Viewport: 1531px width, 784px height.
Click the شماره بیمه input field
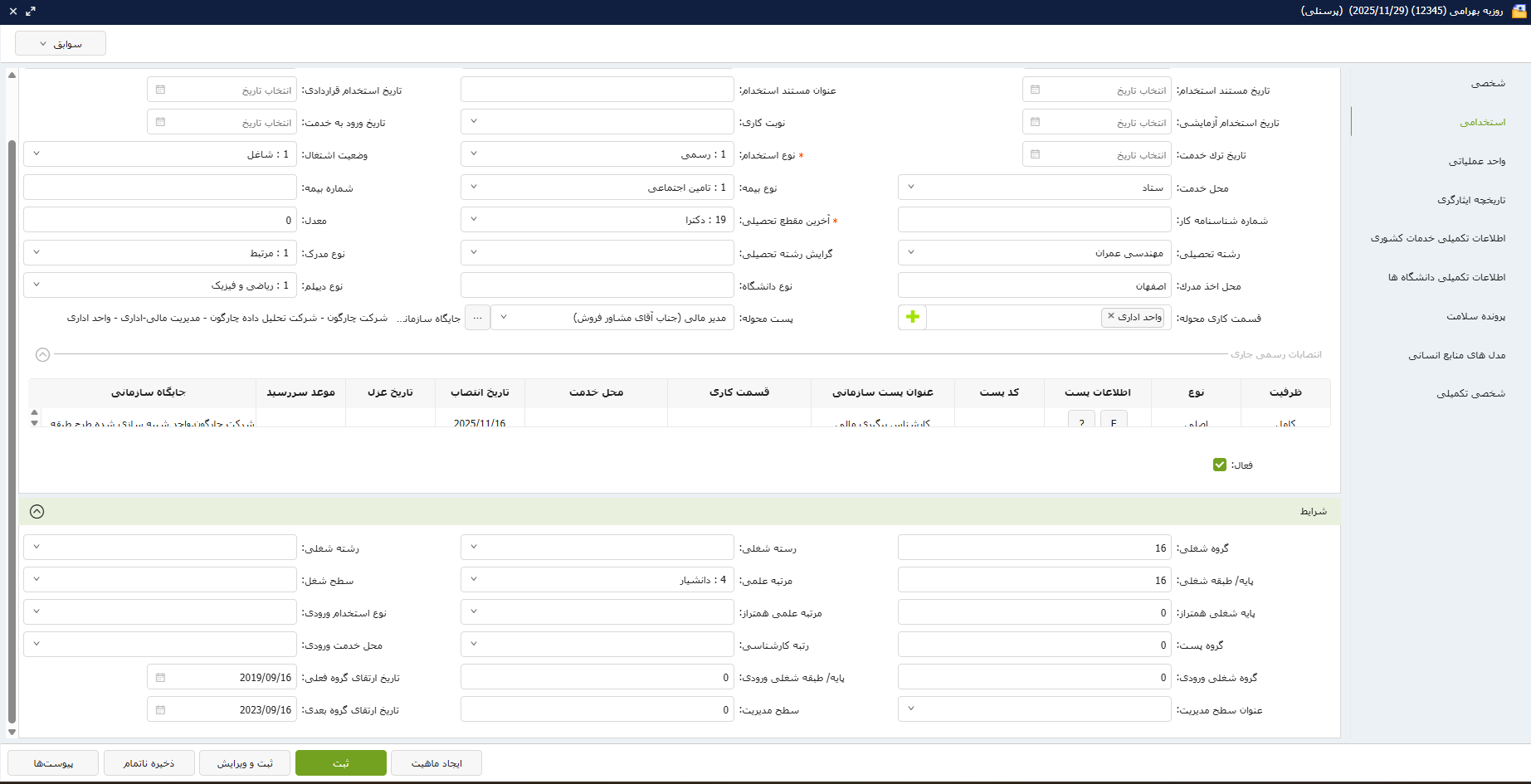tap(160, 187)
